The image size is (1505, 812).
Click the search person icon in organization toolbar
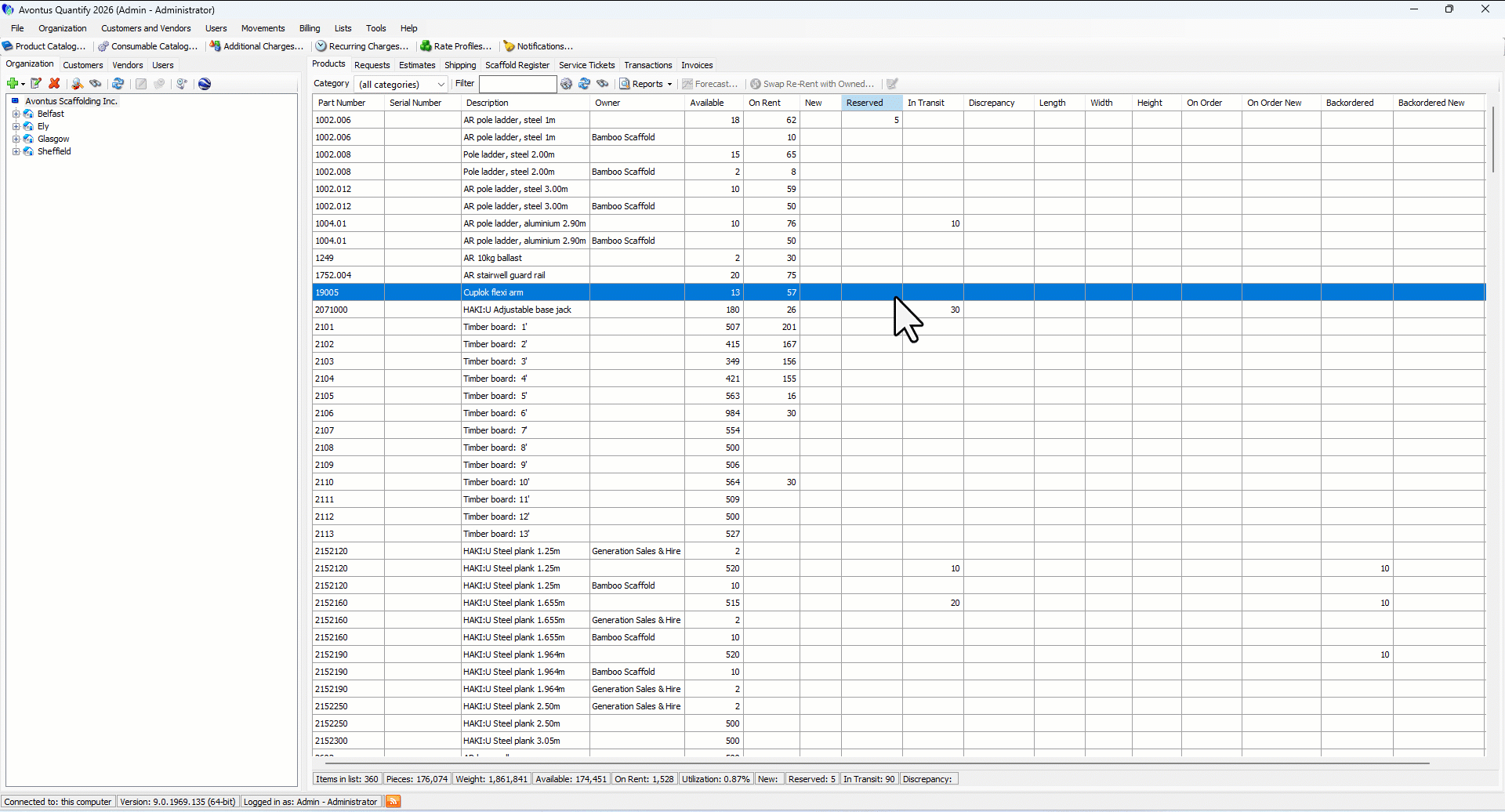point(77,84)
